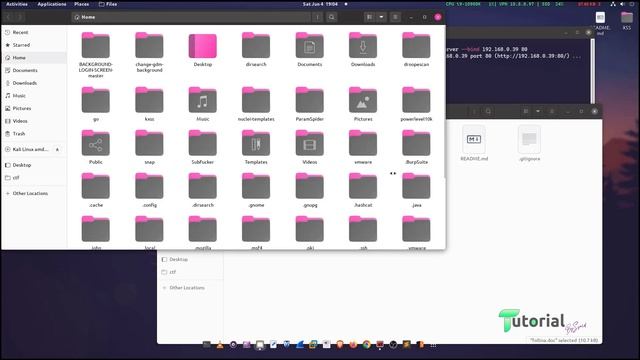Select the BACKGROUND-LOGIN-SCREEN-master folder
Image resolution: width=640 pixels, height=360 pixels.
96,55
